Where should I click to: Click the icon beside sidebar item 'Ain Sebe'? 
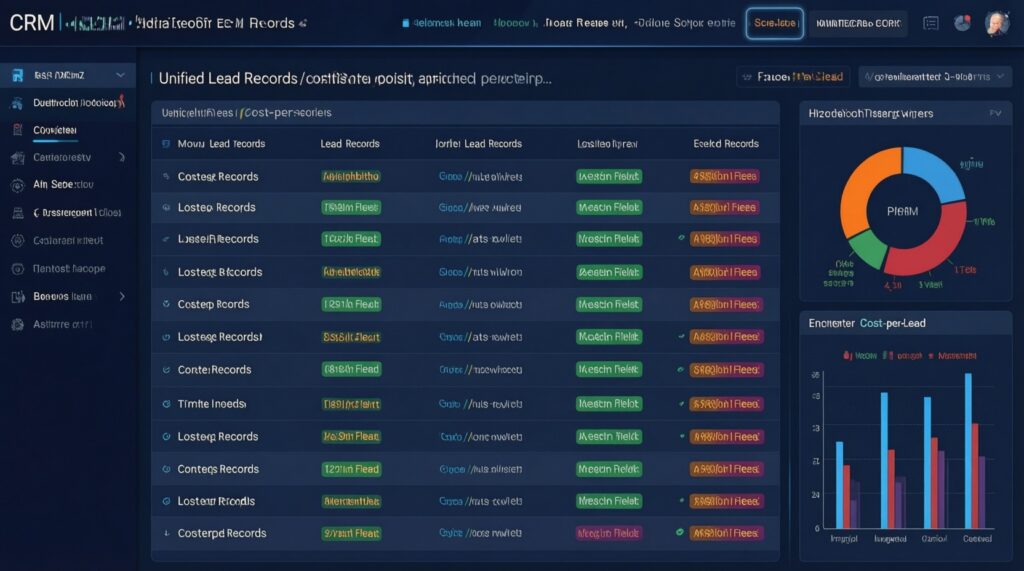[x=17, y=184]
